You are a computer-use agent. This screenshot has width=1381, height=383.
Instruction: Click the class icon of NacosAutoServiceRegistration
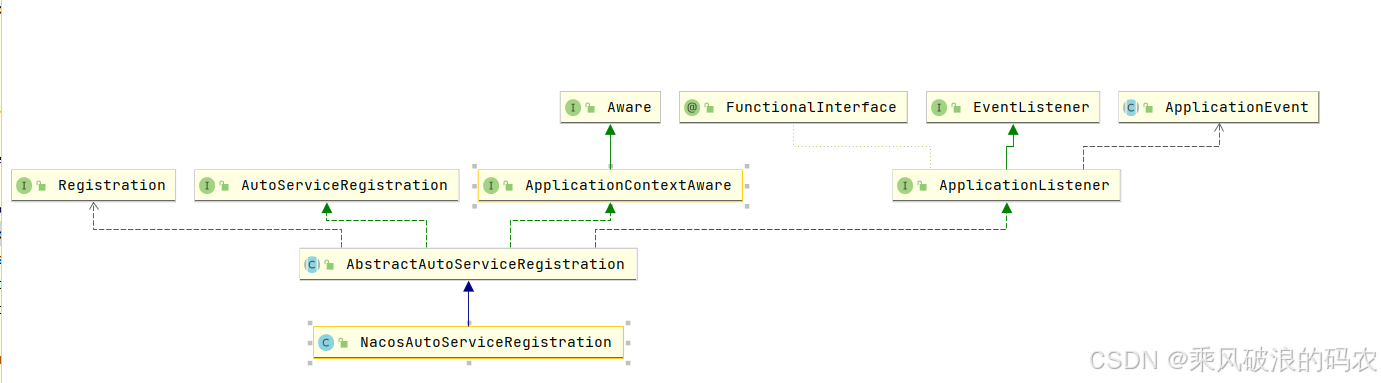pos(326,343)
